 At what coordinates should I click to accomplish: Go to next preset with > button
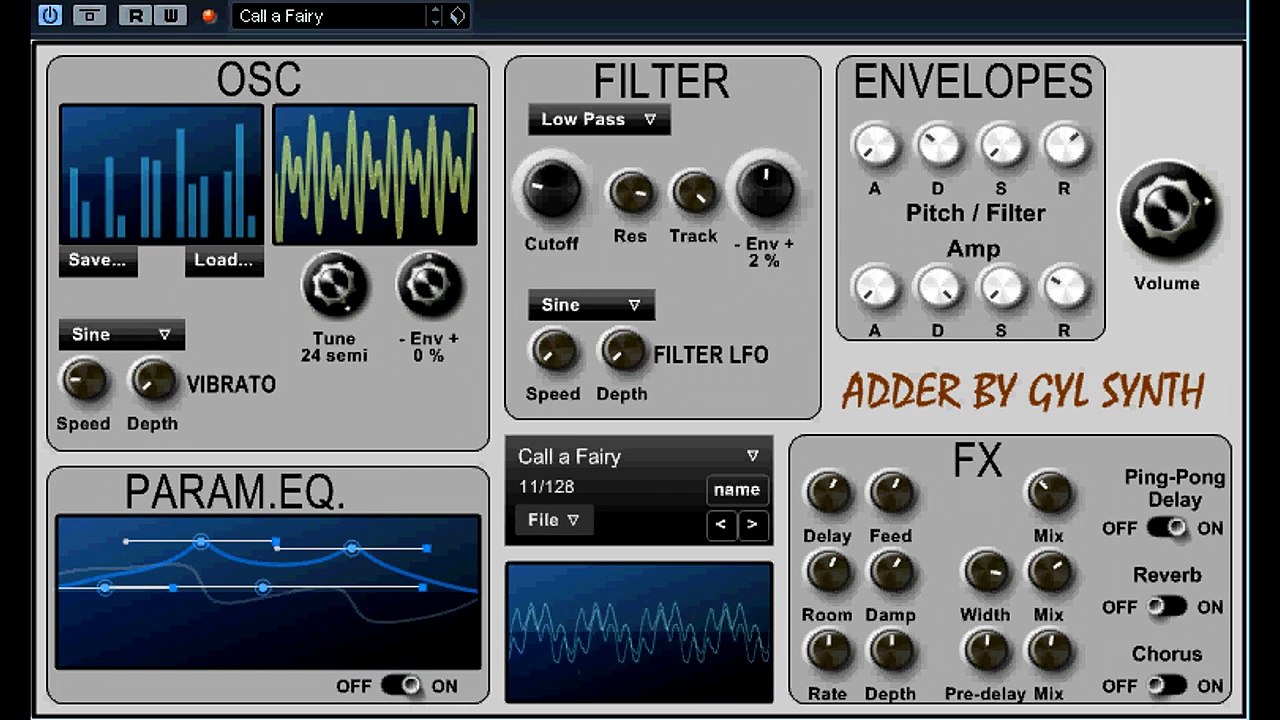[x=752, y=524]
